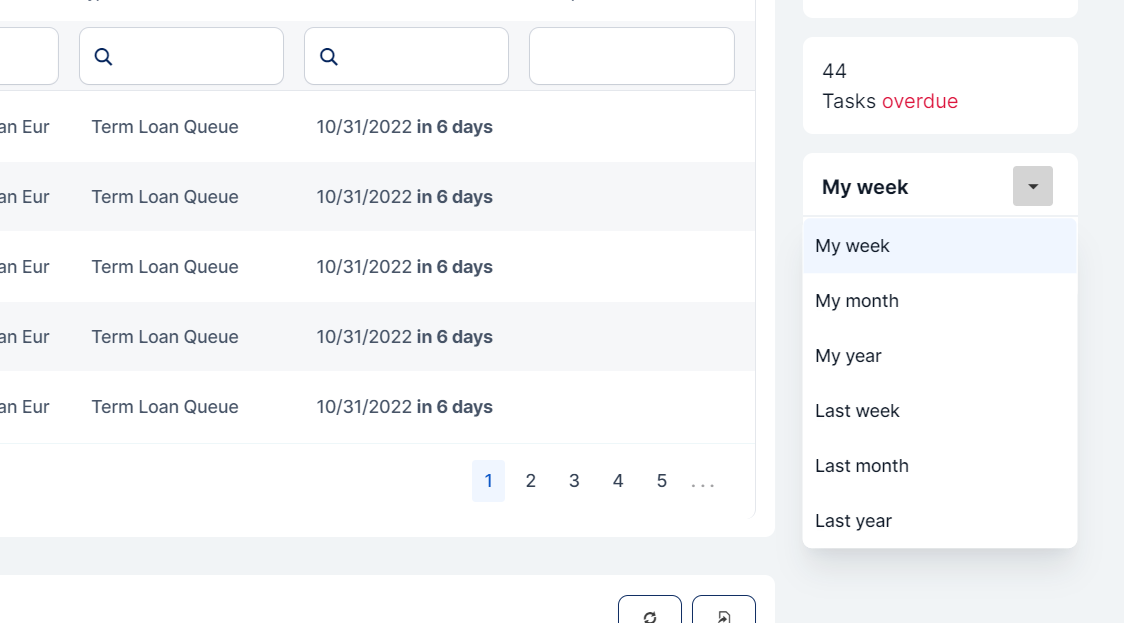Click search icon in date filter field
This screenshot has width=1124, height=623.
tap(328, 57)
